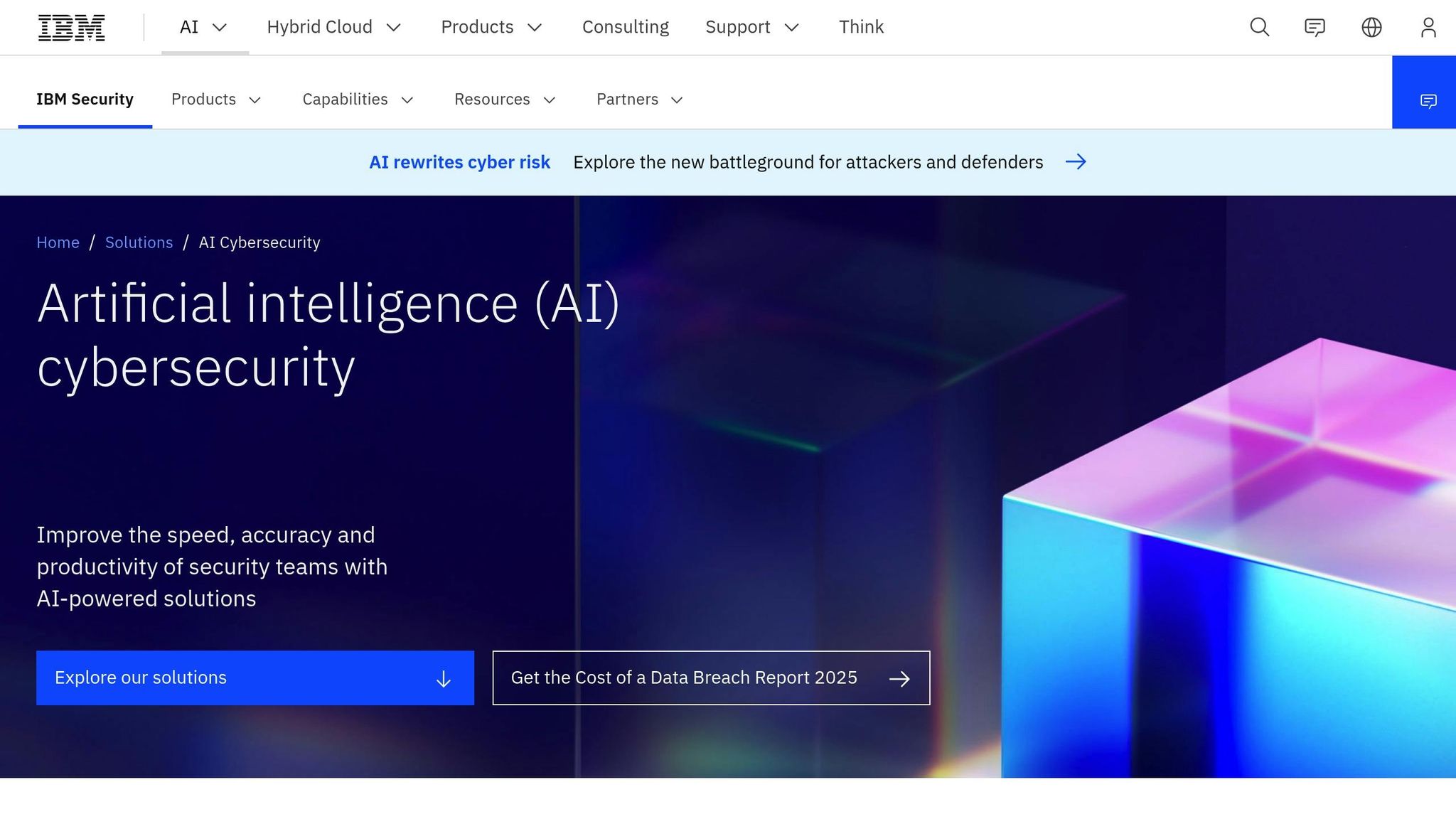
Task: Open the Think menu item
Action: pyautogui.click(x=861, y=27)
